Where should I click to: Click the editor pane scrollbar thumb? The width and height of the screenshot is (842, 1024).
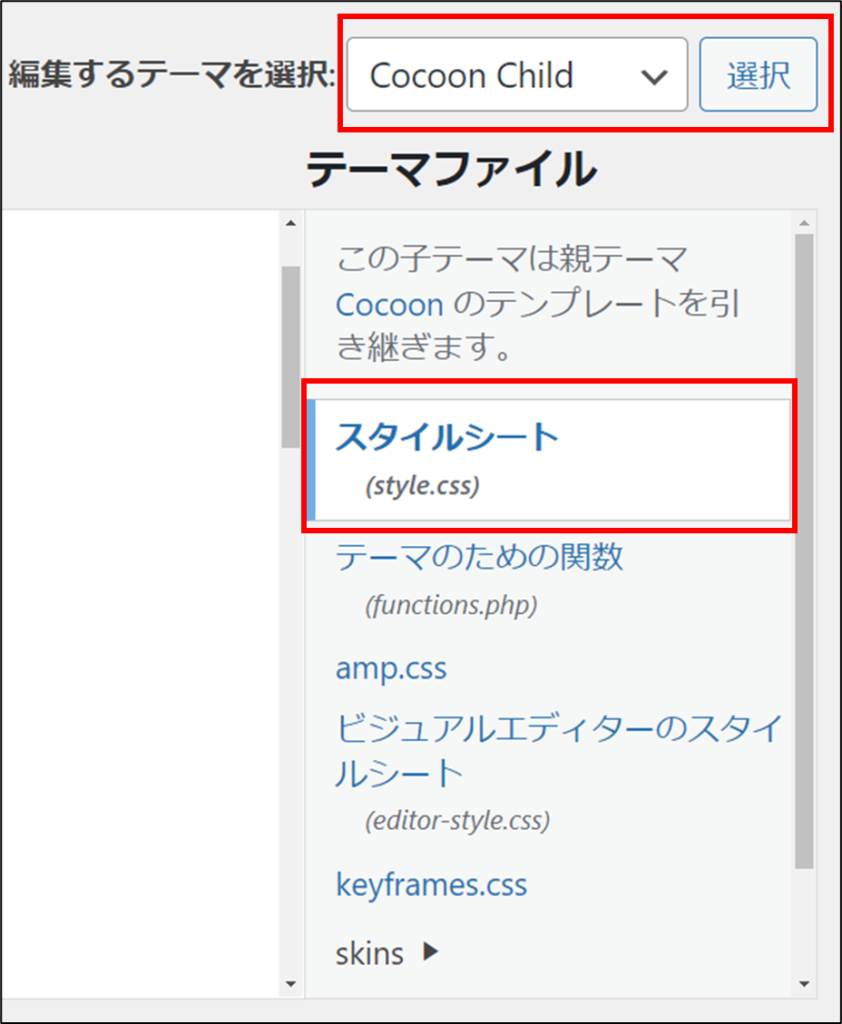[291, 357]
